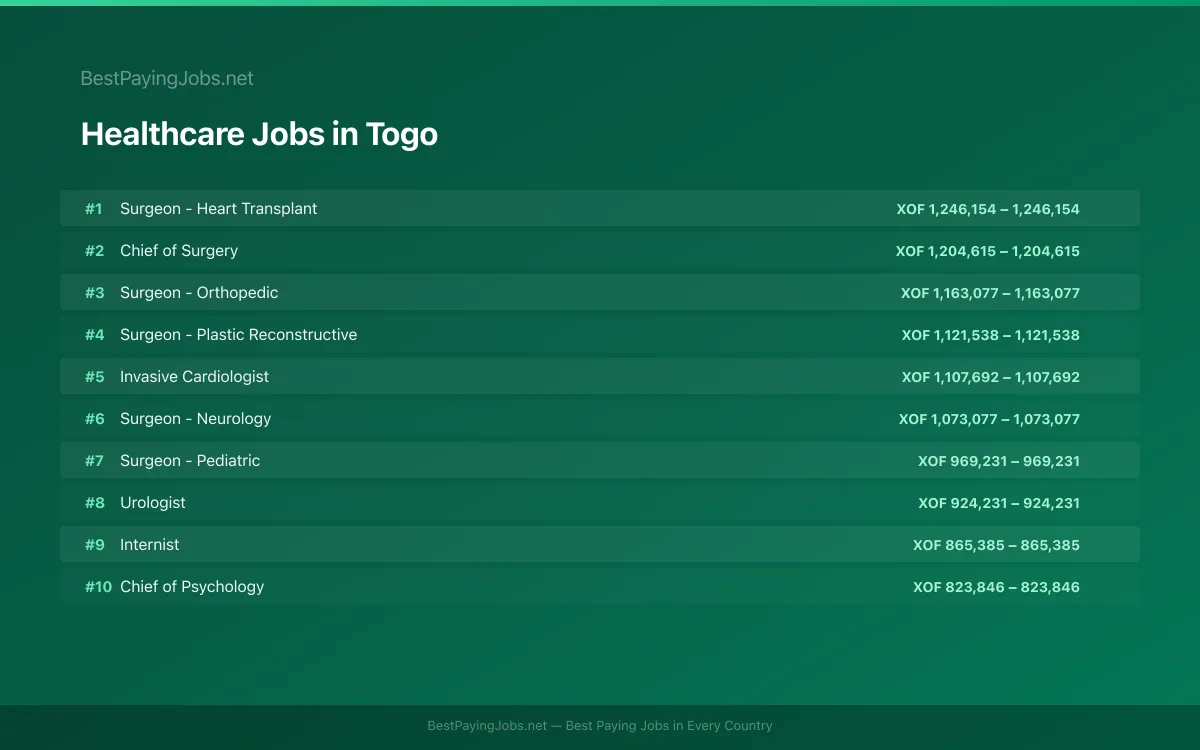Screen dimensions: 1200x750
Task: Select Surgeon - Plastic Reconstructive job title
Action: pos(238,334)
